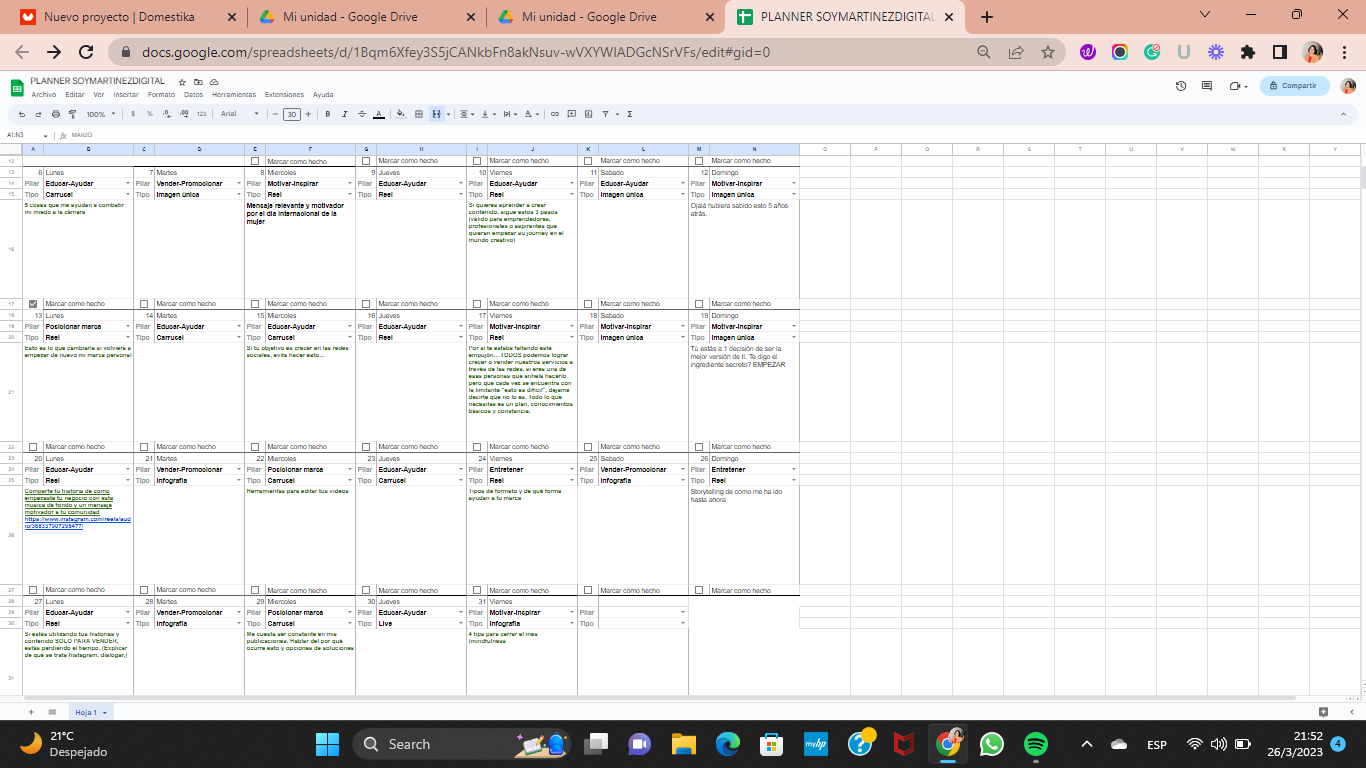Viewport: 1366px width, 768px height.
Task: Check Marcar como hecho above Martes 14
Action: coord(144,304)
